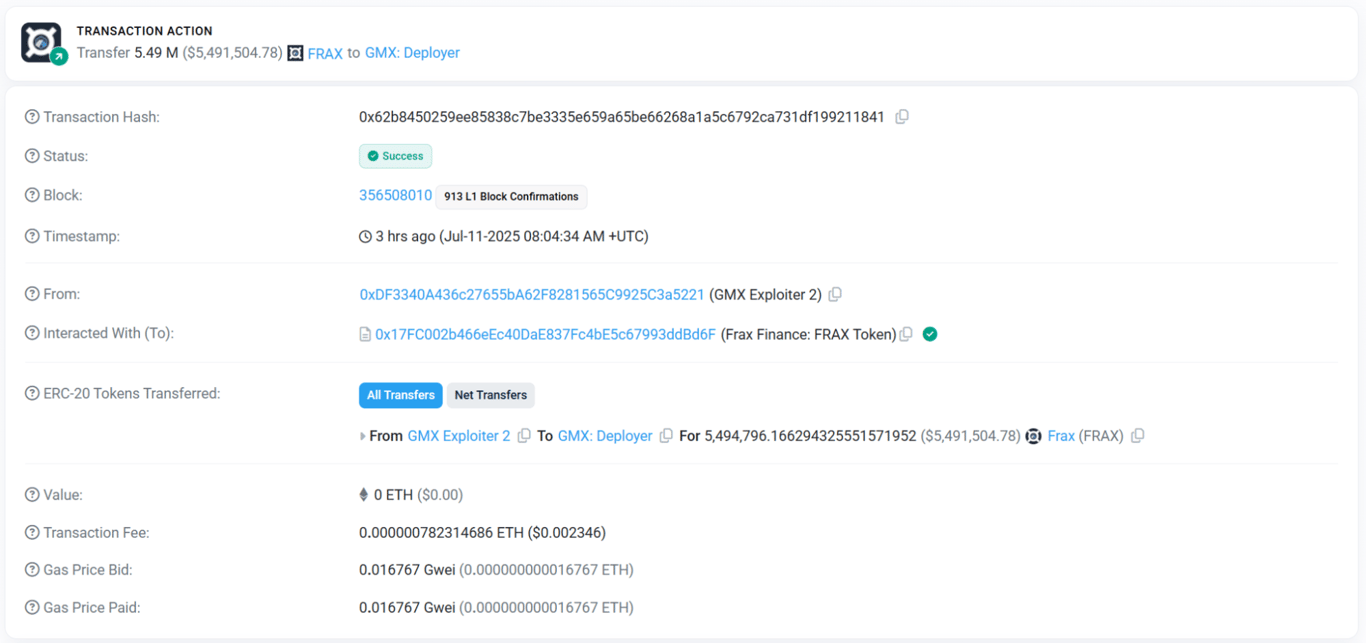Image resolution: width=1366 pixels, height=643 pixels.
Task: Click the clock icon before the timestamp
Action: 364,236
